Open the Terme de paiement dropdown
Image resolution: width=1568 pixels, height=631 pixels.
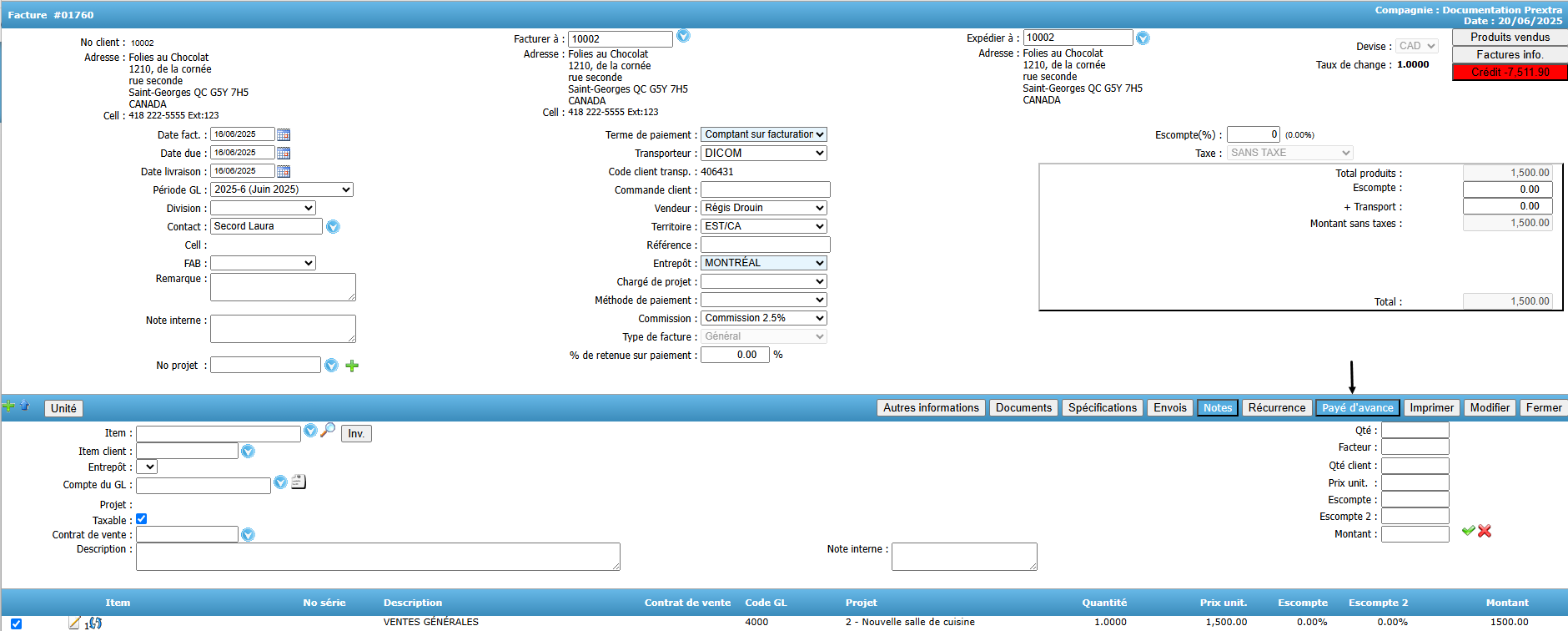[x=763, y=134]
